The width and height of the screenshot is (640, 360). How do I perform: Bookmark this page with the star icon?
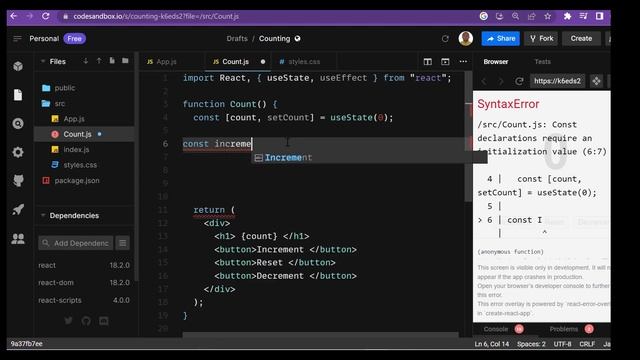pos(547,16)
